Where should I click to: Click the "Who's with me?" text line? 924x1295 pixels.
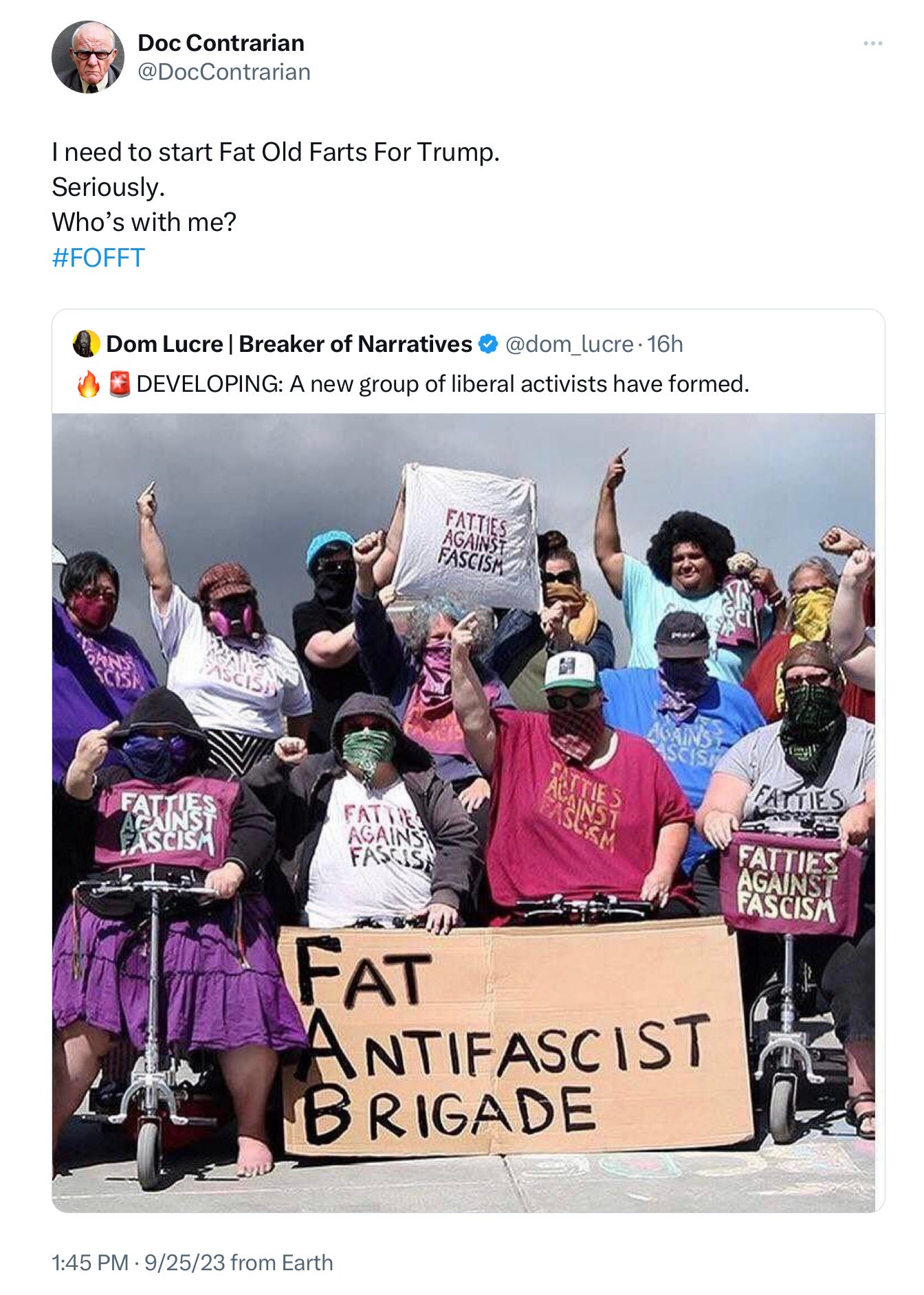coord(144,222)
